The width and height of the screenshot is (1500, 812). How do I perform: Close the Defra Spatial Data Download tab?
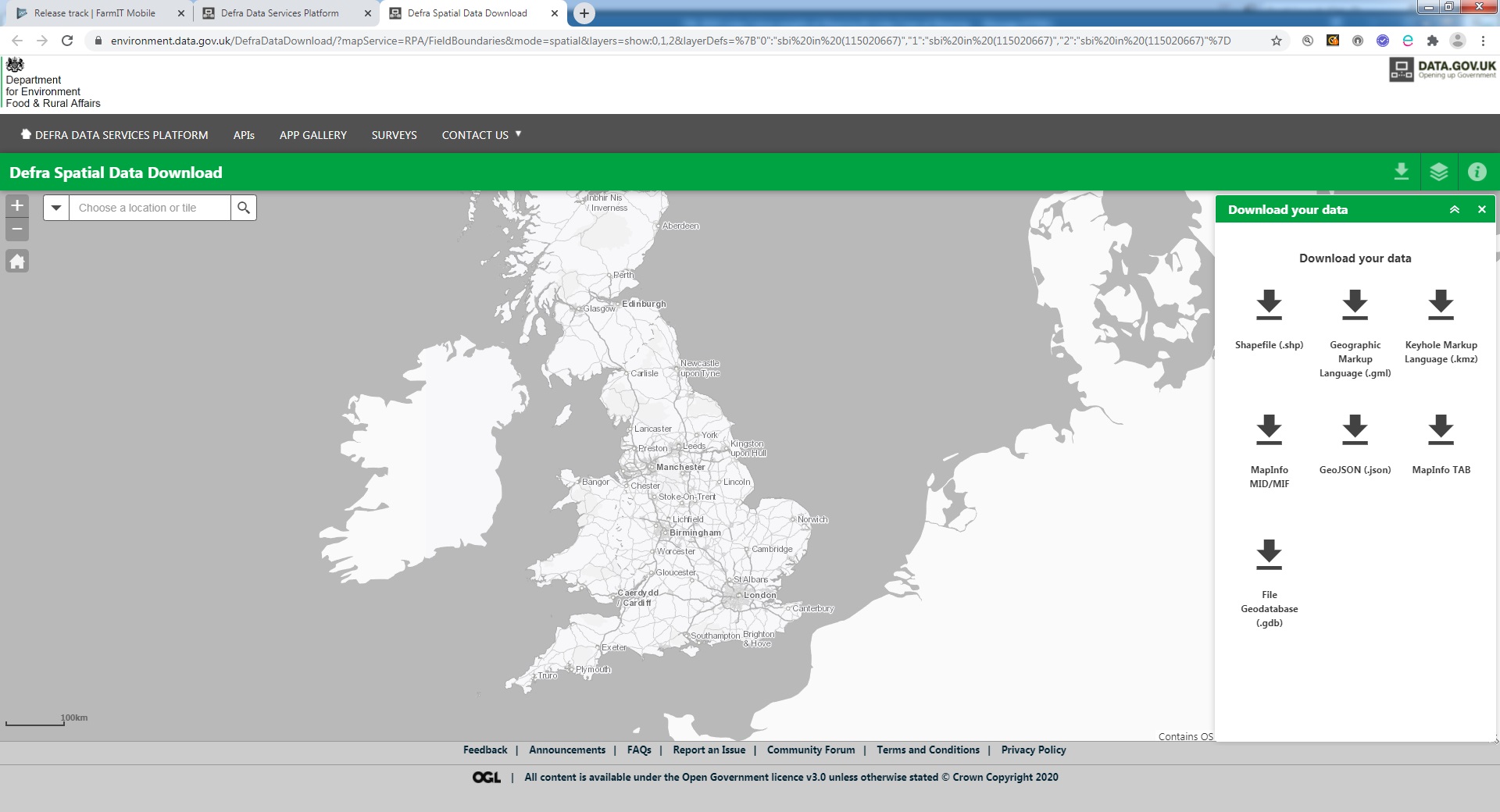(555, 13)
